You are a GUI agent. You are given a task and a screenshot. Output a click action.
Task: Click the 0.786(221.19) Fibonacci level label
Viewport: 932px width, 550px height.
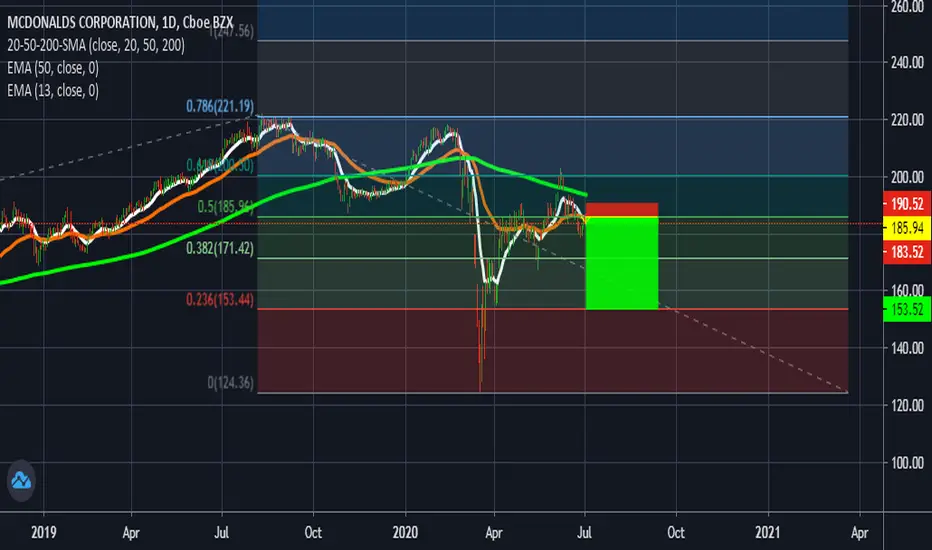(220, 106)
